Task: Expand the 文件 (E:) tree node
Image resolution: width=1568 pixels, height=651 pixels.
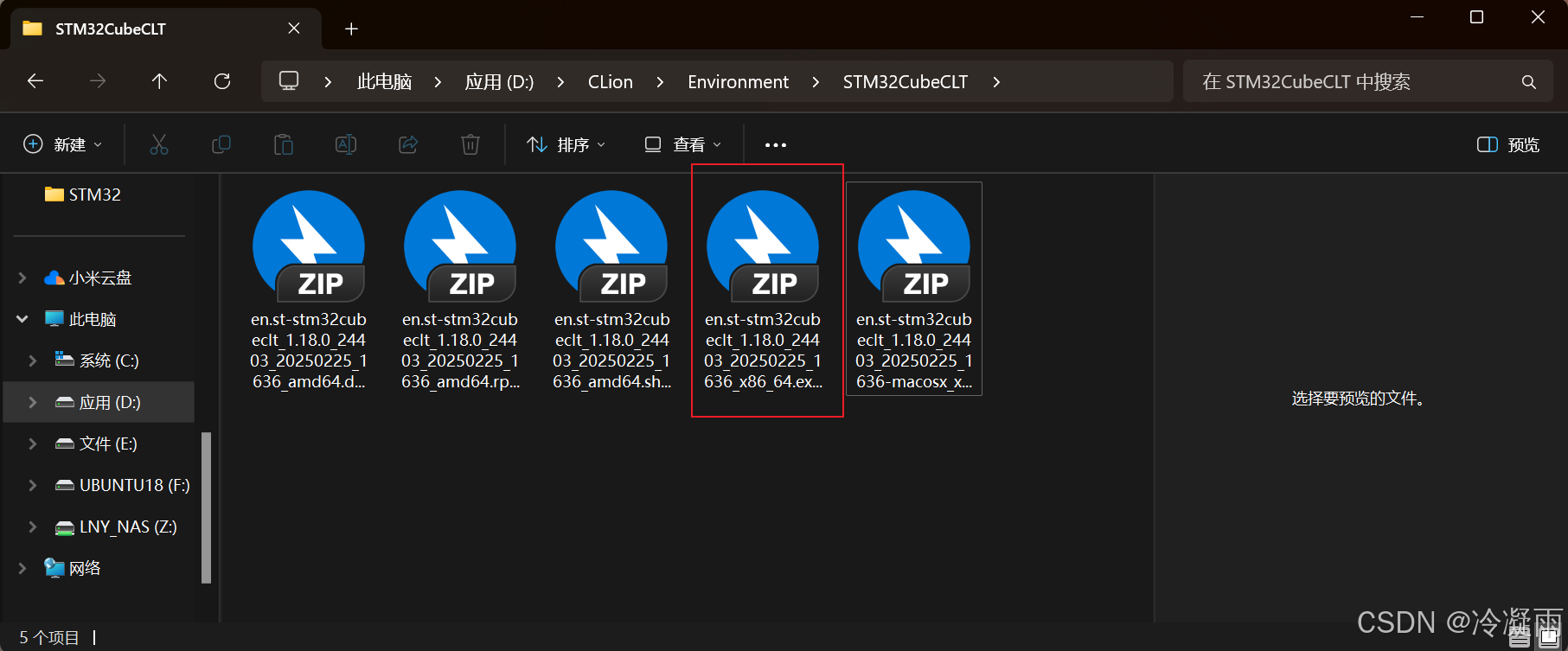Action: (33, 444)
